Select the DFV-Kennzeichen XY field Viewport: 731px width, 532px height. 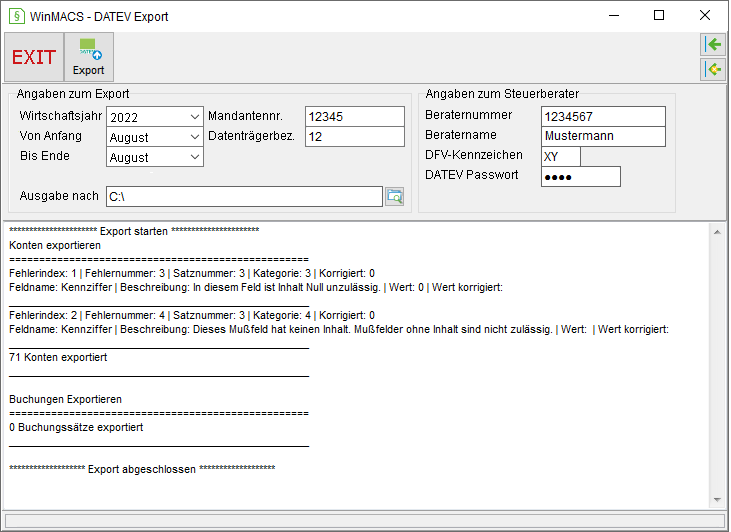click(561, 156)
